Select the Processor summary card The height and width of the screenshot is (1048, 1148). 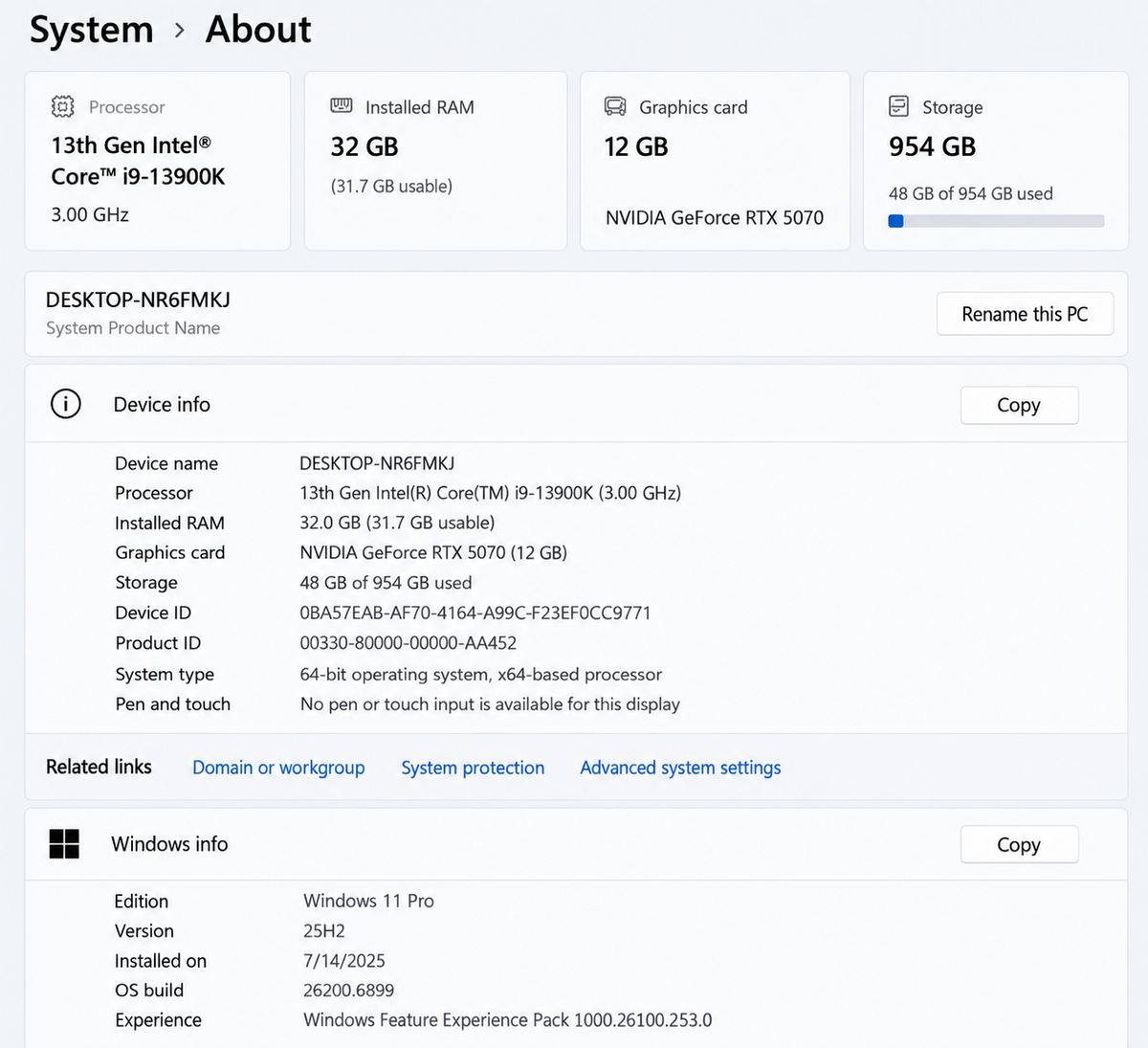158,161
